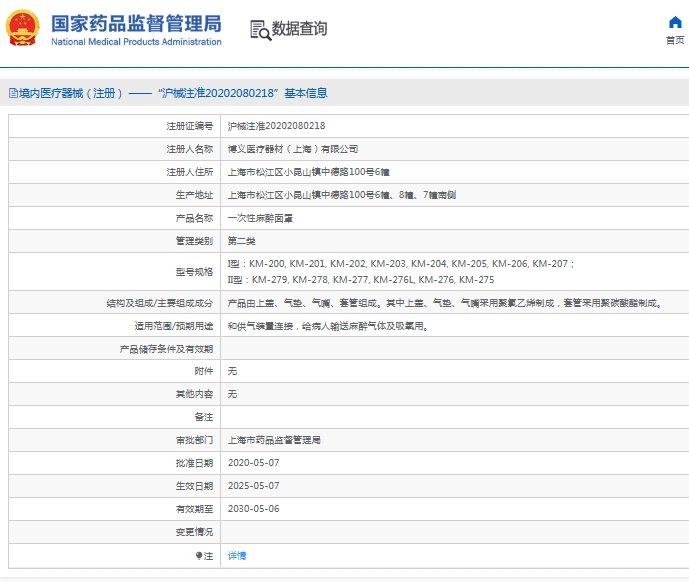This screenshot has width=689, height=582.
Task: Select the I型 KM-200 model line
Action: (401, 264)
